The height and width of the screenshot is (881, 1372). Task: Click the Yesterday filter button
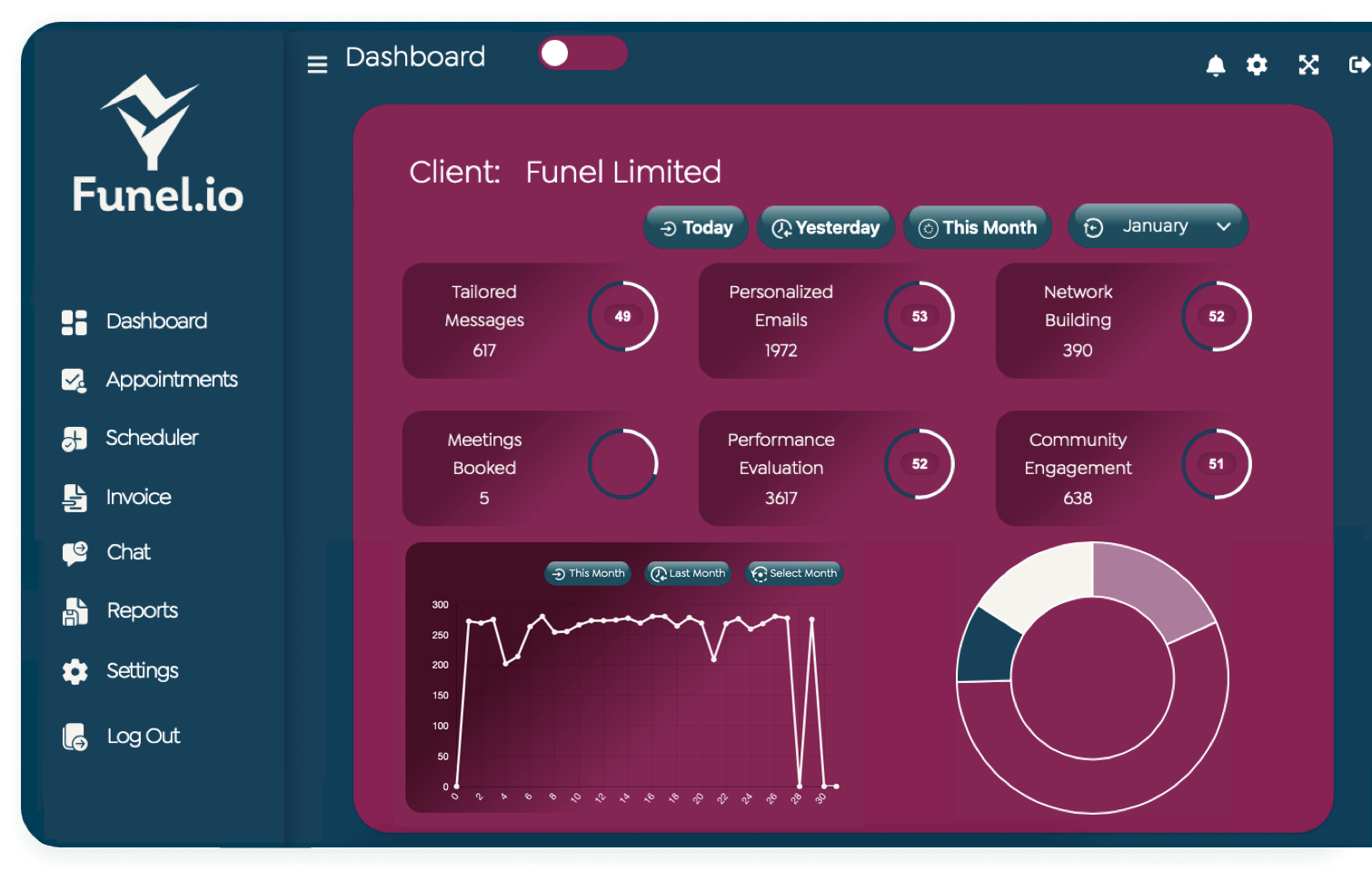(825, 227)
